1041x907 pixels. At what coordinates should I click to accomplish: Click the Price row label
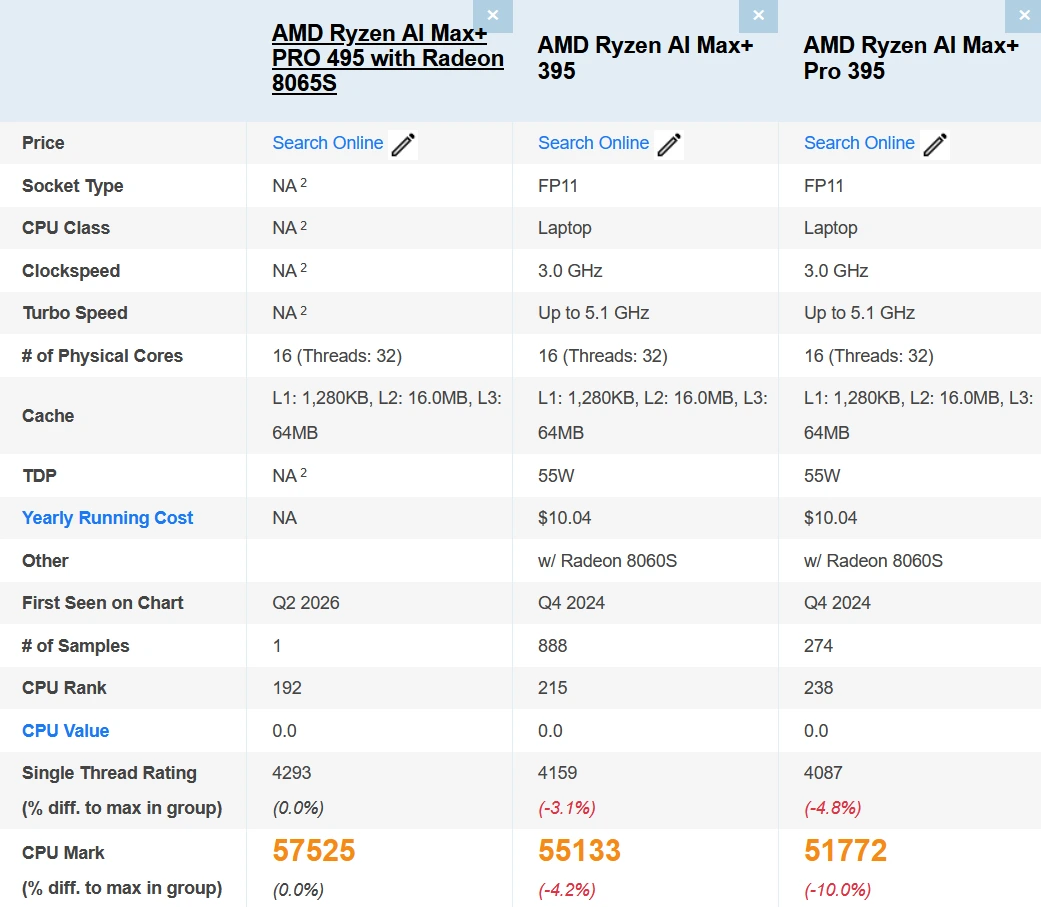pyautogui.click(x=43, y=143)
